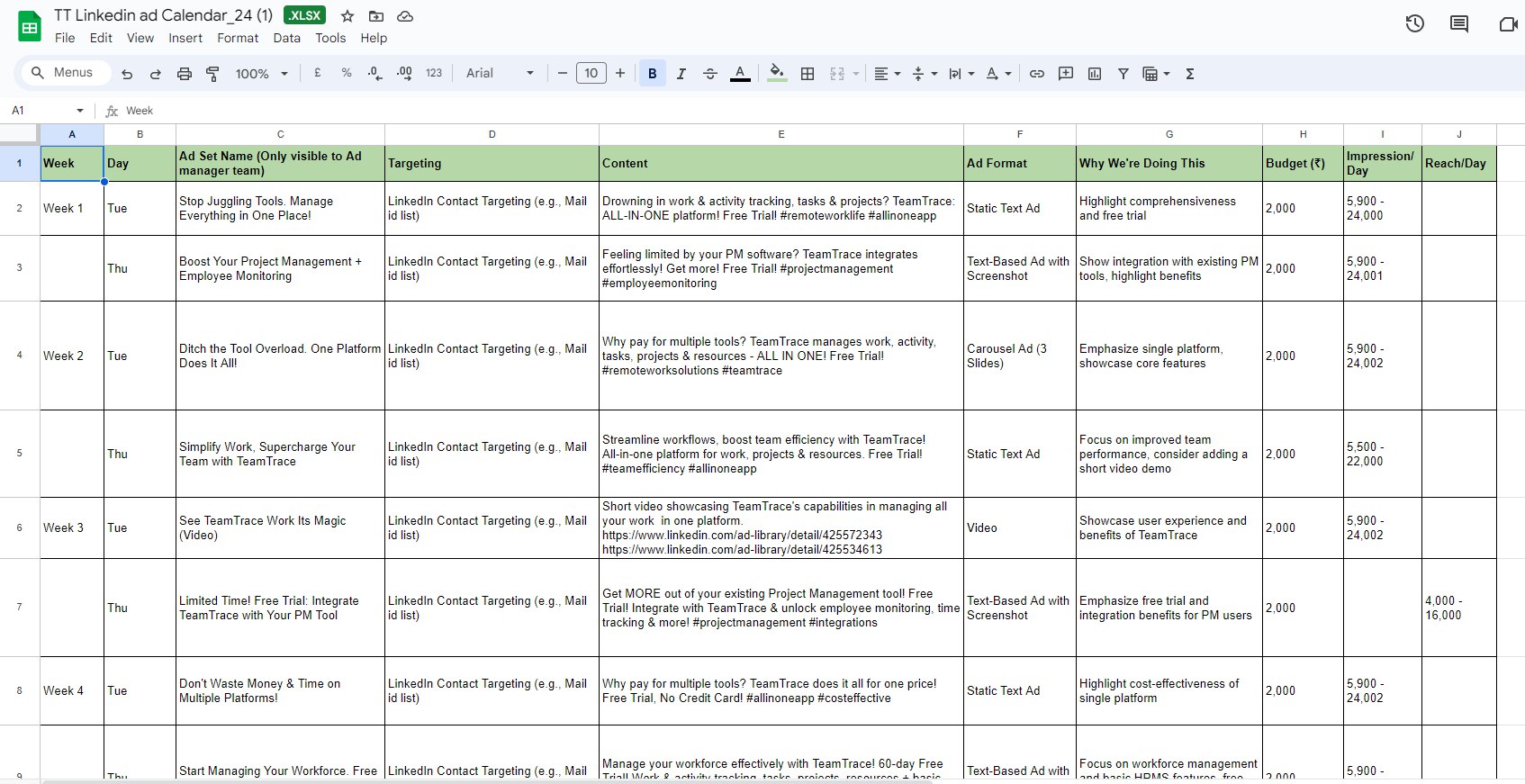Open the Format menu
This screenshot has width=1525, height=784.
click(x=238, y=38)
